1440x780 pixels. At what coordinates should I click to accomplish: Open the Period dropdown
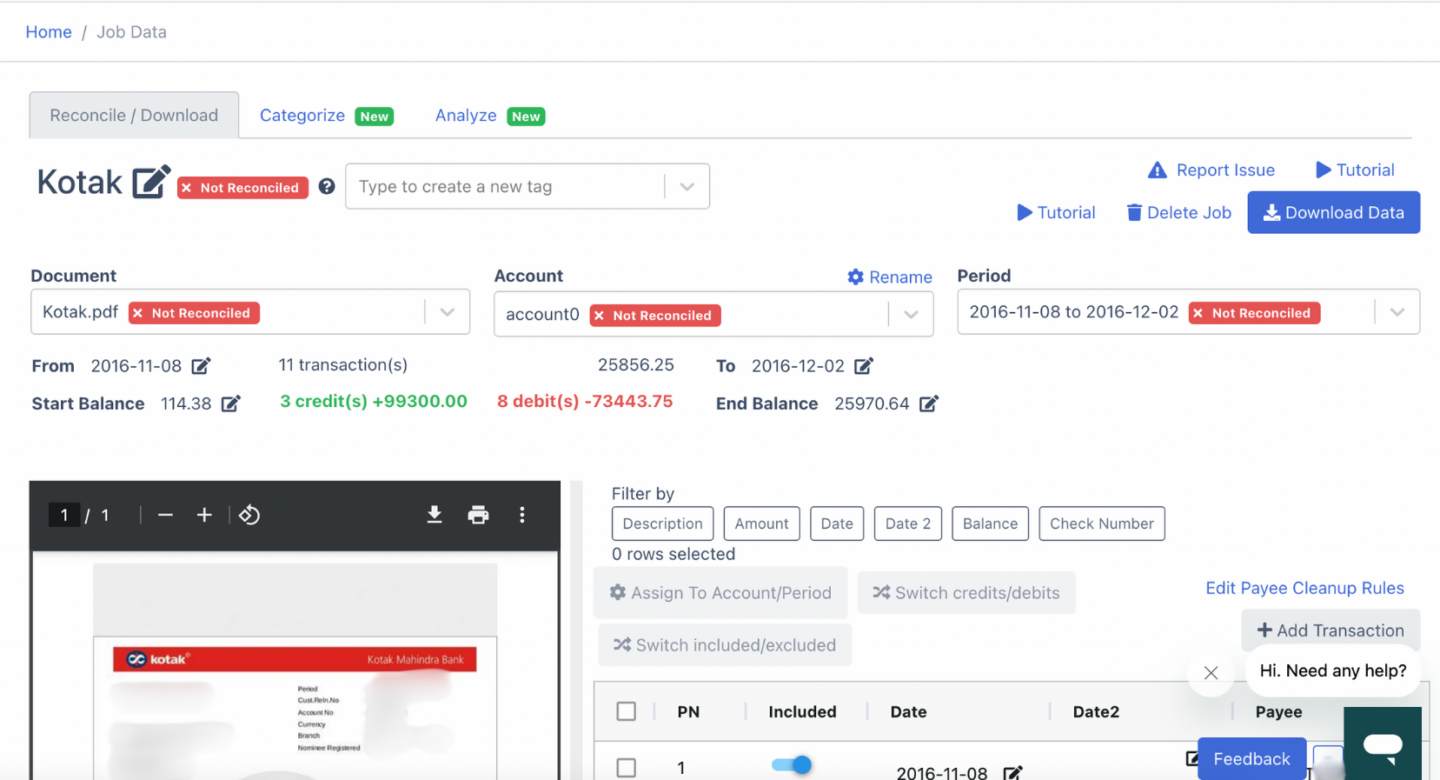[x=1188, y=312]
